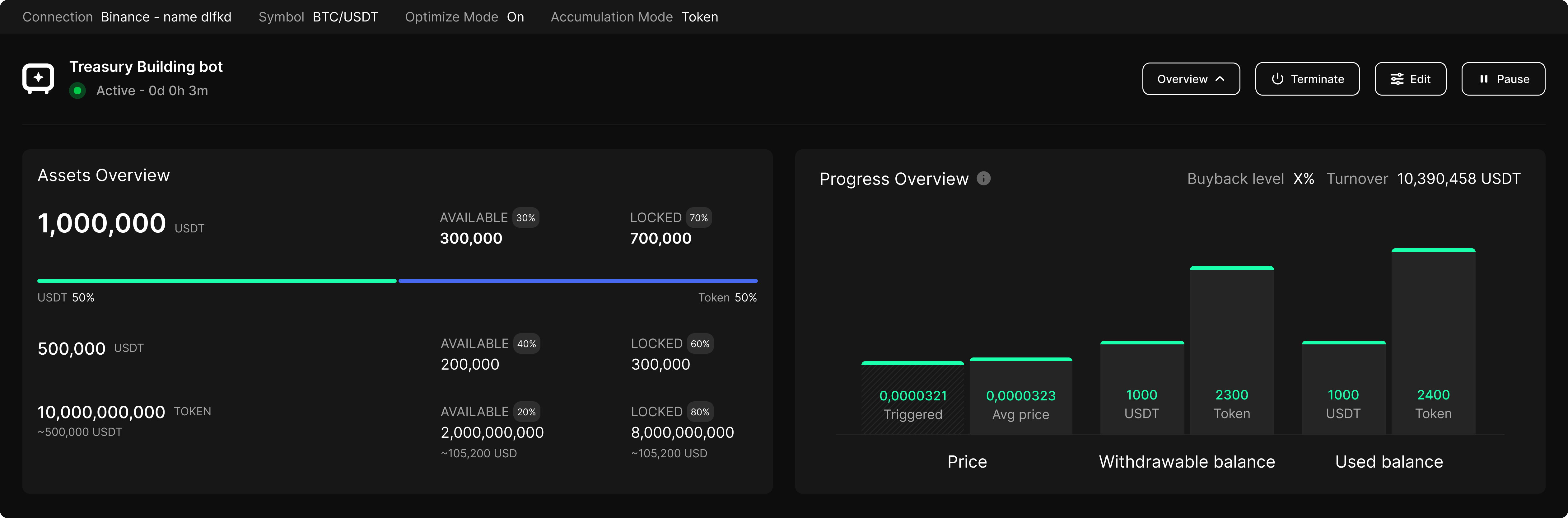Switch to the Assets Overview section
The height and width of the screenshot is (518, 1568).
point(104,175)
